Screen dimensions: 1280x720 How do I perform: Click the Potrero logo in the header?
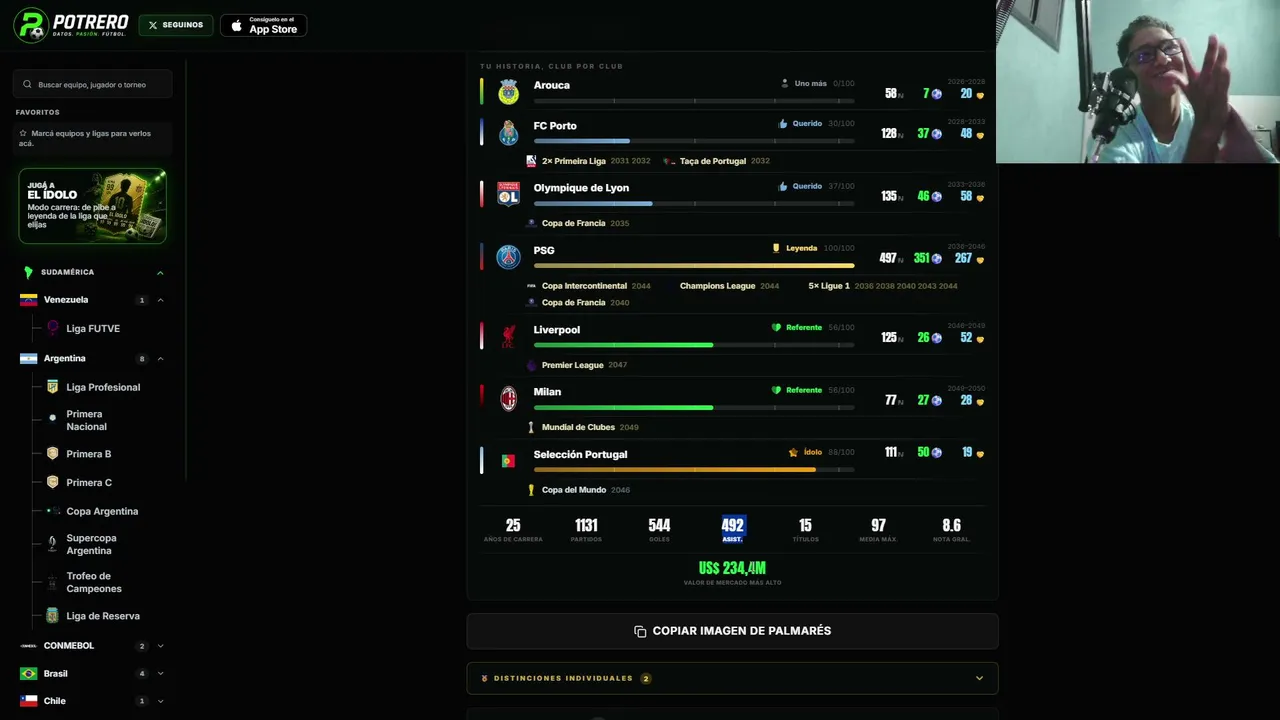(71, 25)
